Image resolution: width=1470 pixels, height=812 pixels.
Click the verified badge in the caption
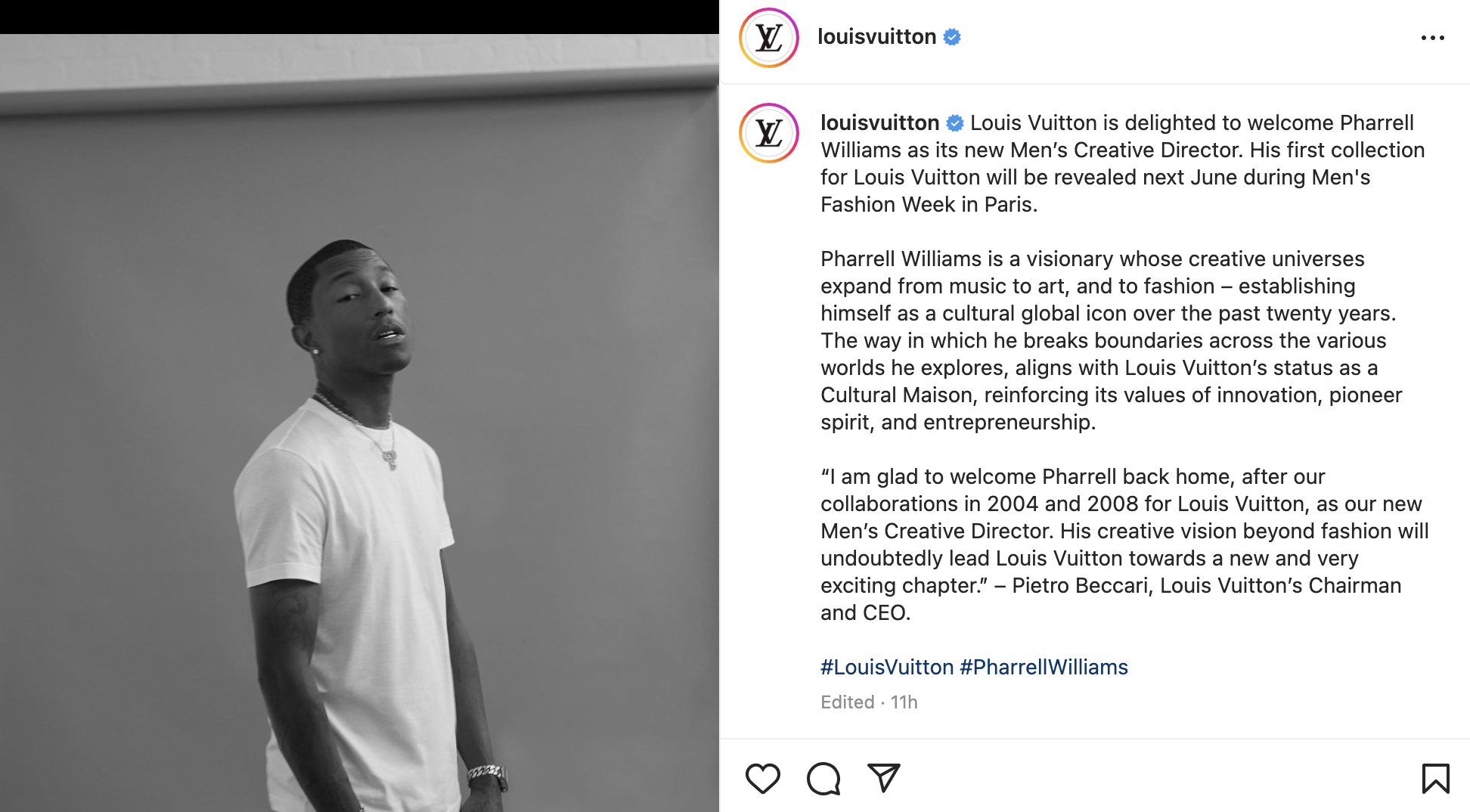pyautogui.click(x=955, y=122)
